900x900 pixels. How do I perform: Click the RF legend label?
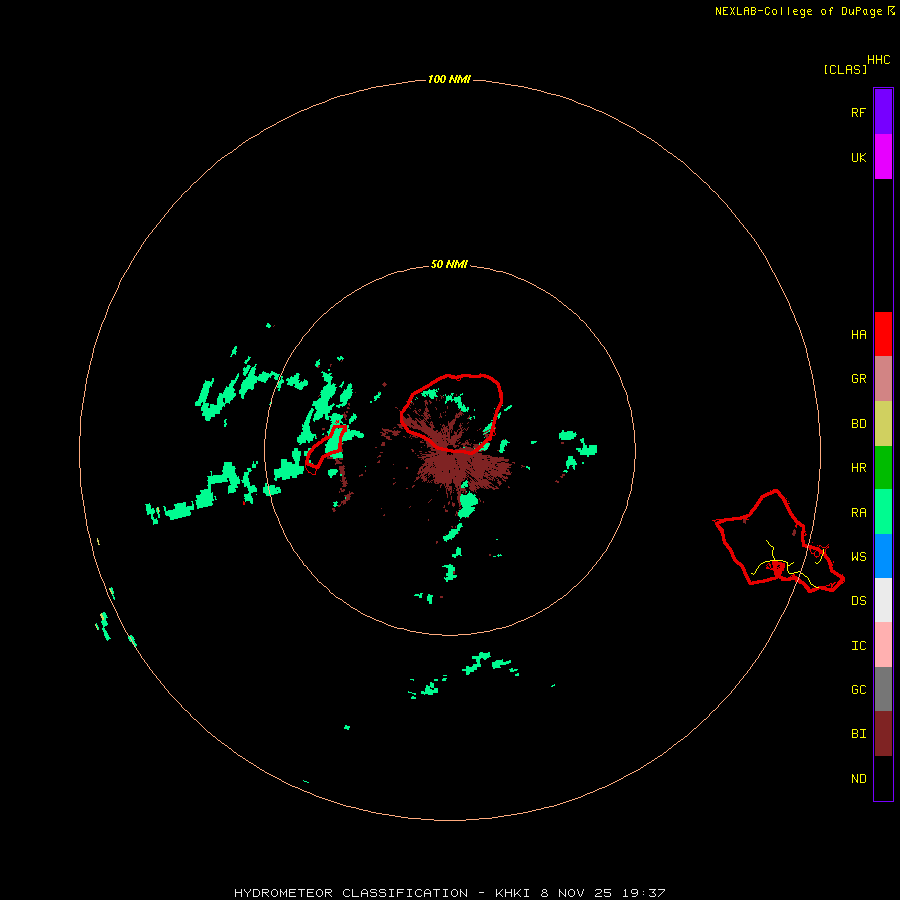pyautogui.click(x=858, y=112)
